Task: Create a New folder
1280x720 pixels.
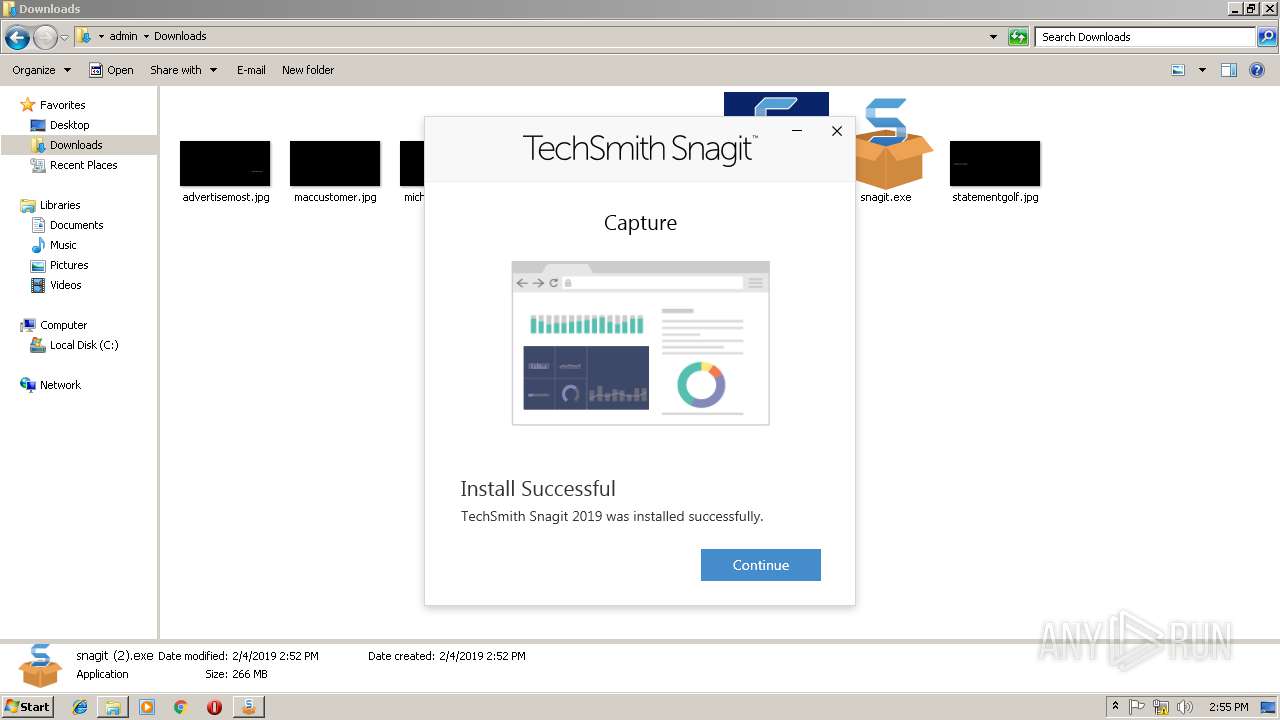Action: tap(308, 70)
